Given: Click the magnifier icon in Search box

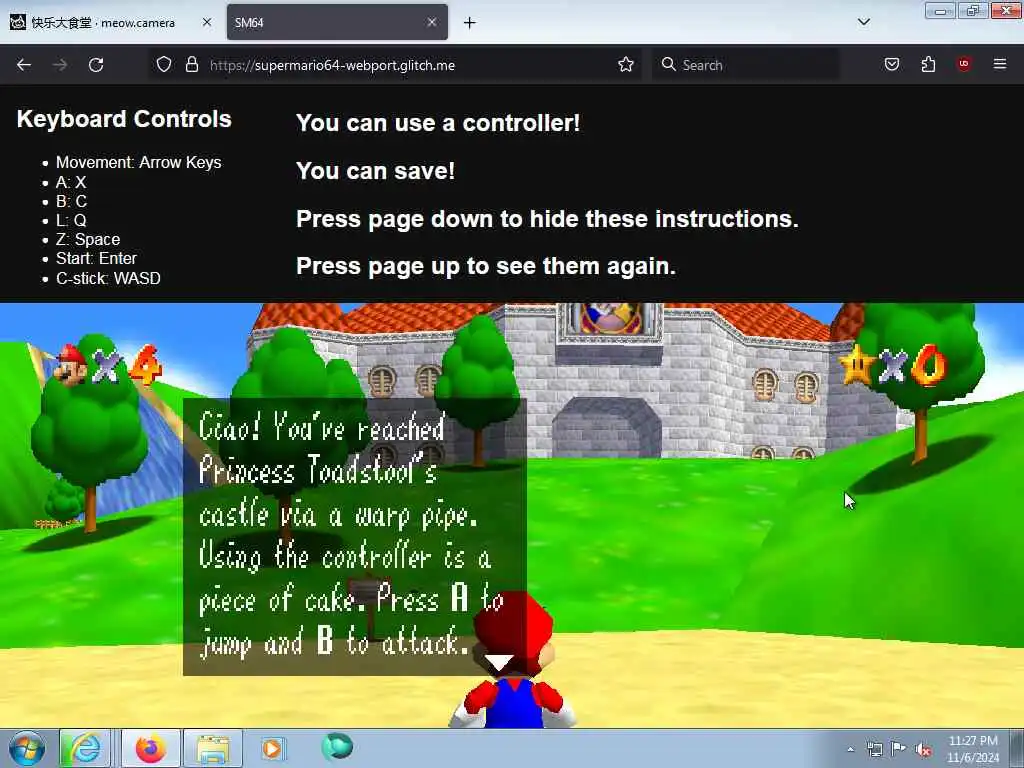Looking at the screenshot, I should [x=668, y=64].
